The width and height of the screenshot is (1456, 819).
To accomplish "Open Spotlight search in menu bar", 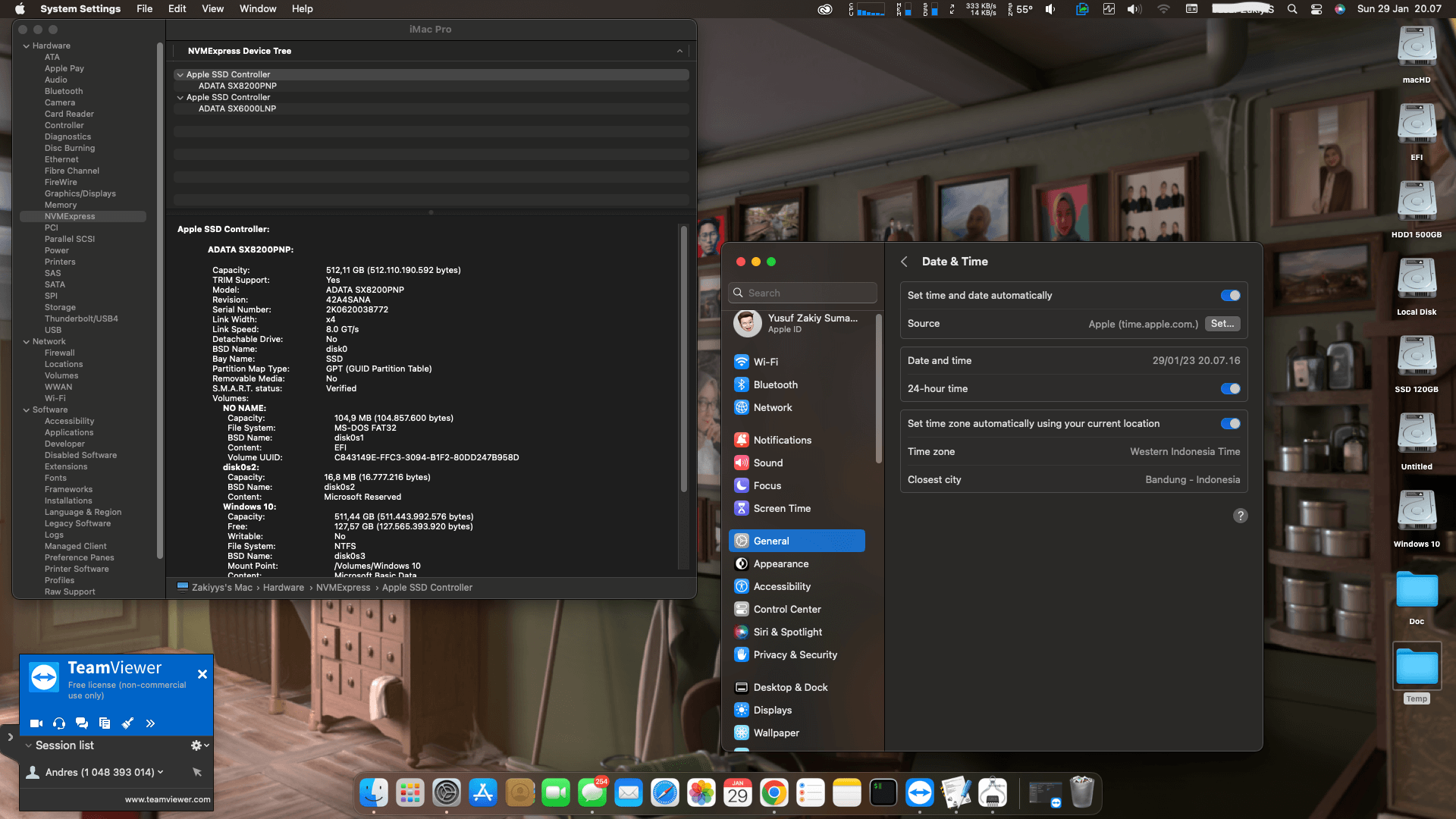I will [1292, 9].
